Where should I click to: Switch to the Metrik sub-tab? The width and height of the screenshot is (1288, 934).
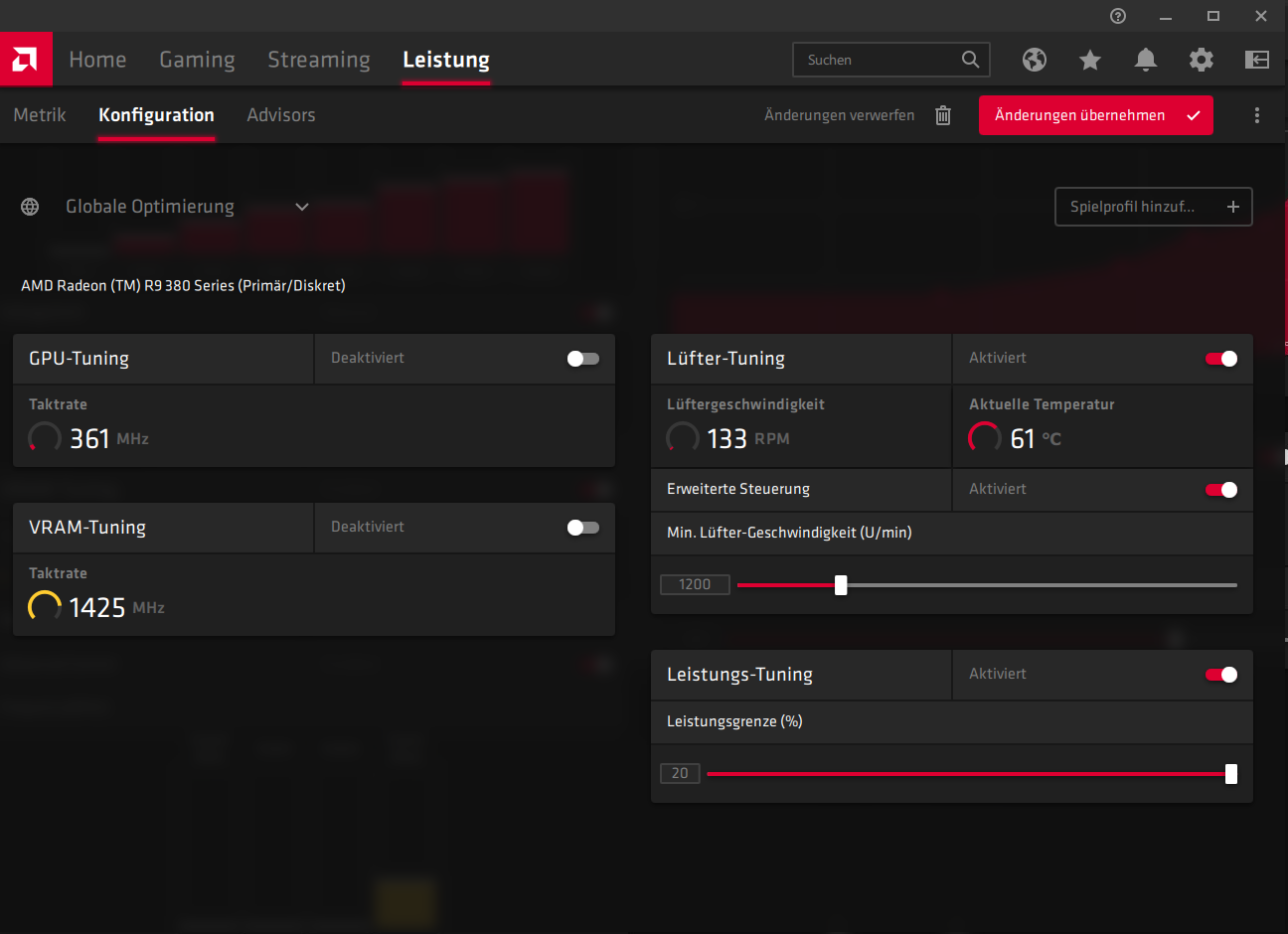click(x=40, y=115)
